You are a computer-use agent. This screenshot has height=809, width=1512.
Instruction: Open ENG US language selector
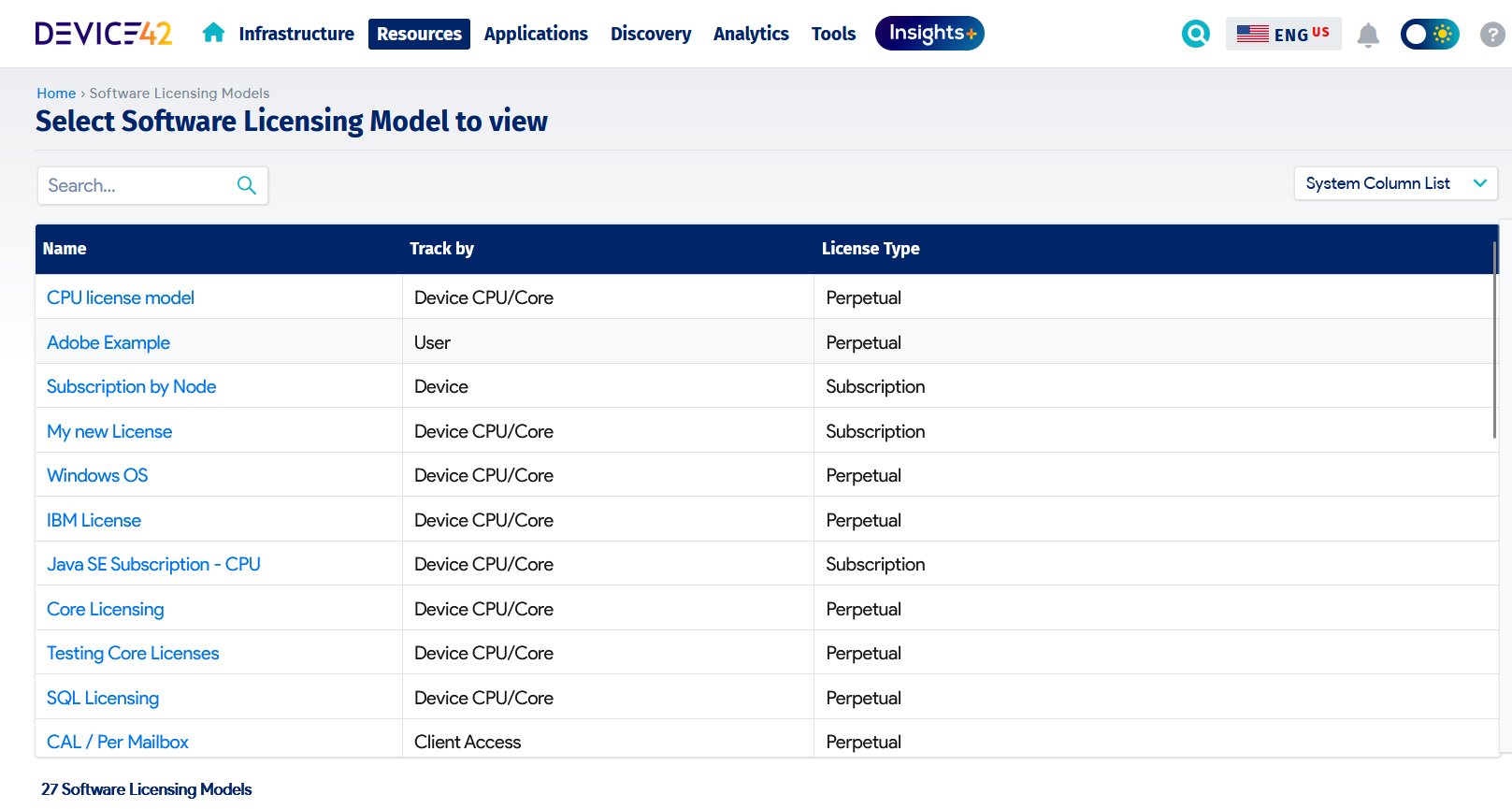(x=1283, y=34)
